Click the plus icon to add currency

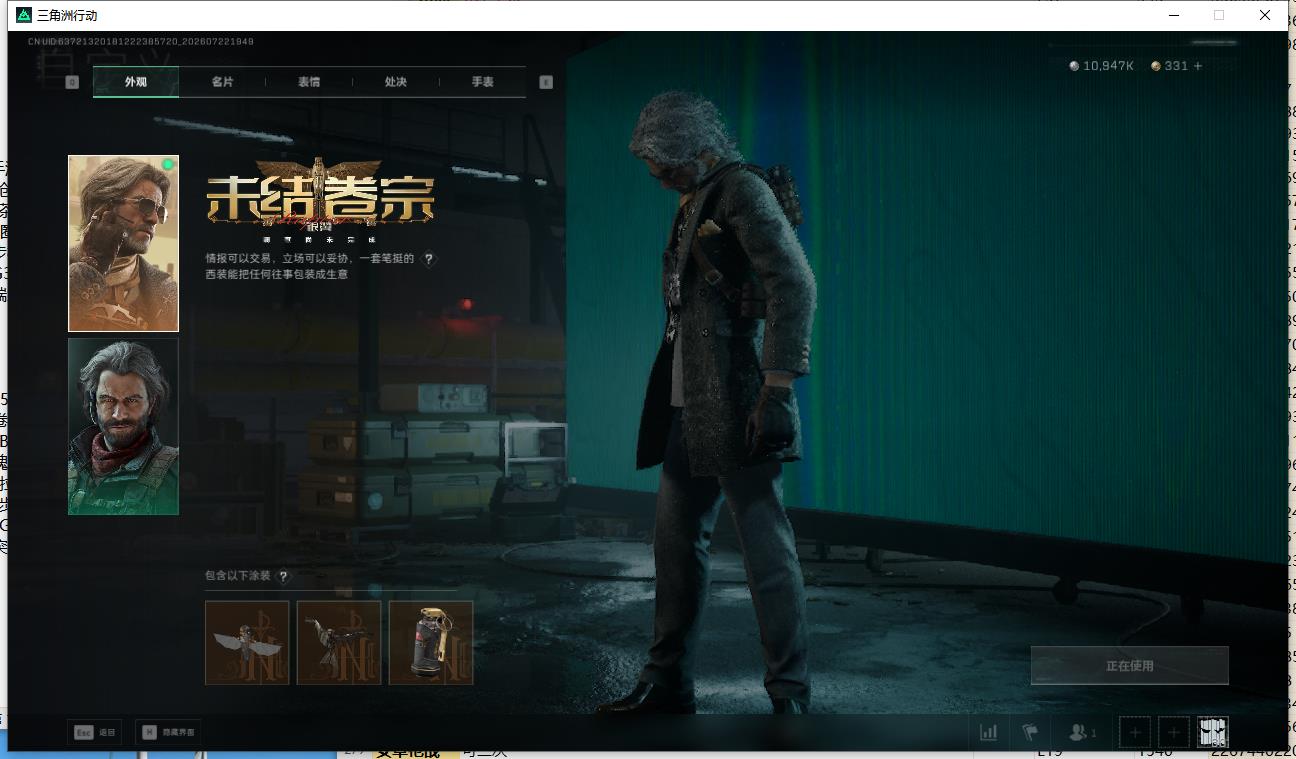1198,66
